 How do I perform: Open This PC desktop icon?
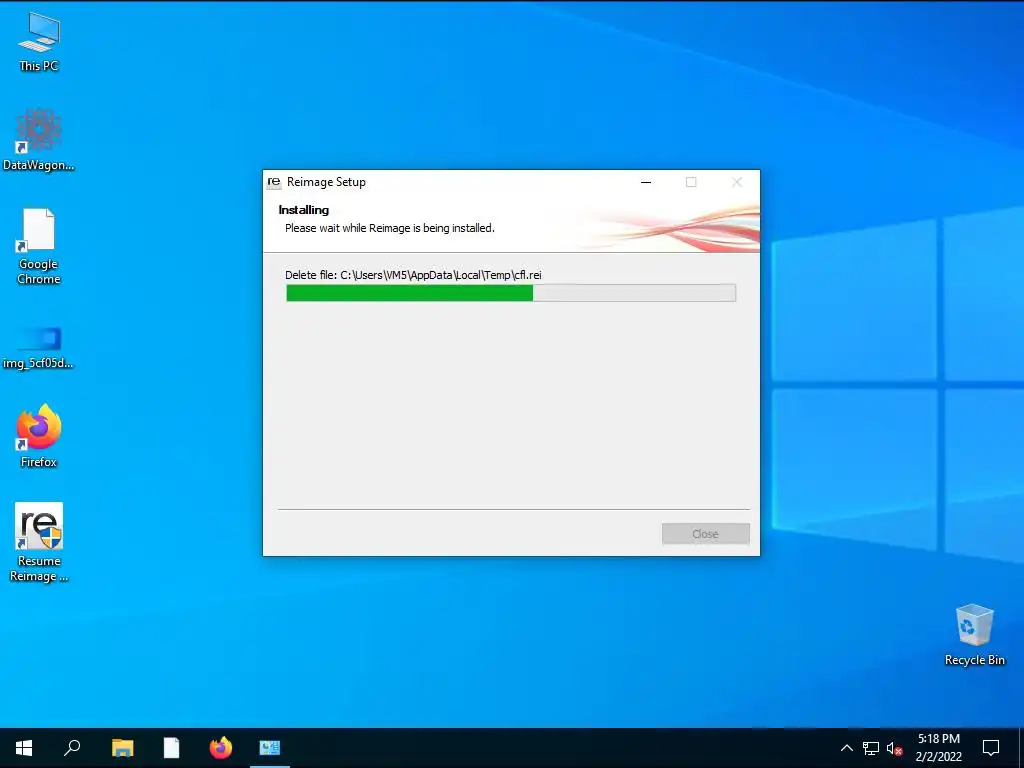tap(39, 41)
